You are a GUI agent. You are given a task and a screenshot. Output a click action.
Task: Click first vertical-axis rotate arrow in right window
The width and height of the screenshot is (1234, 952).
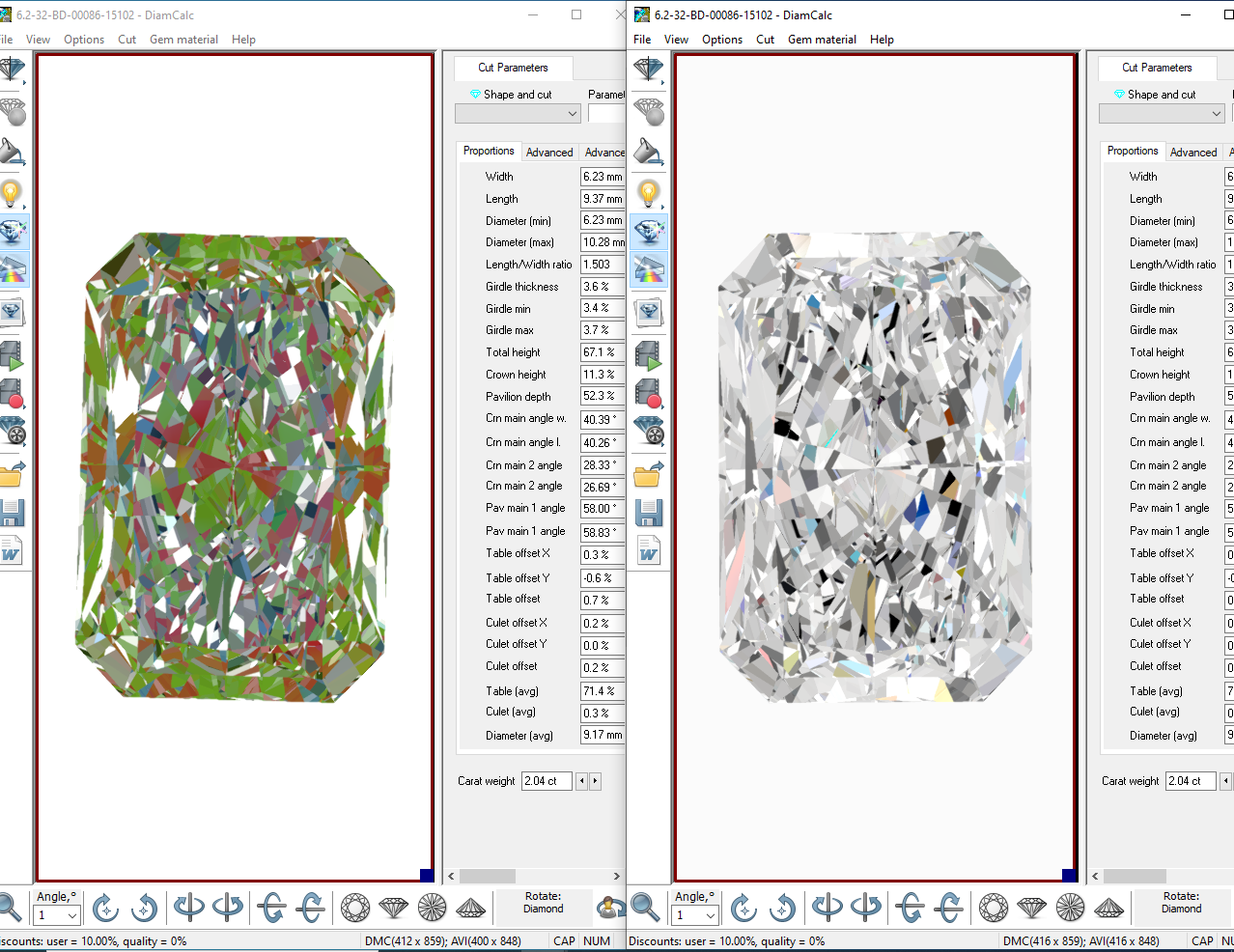pyautogui.click(x=827, y=908)
